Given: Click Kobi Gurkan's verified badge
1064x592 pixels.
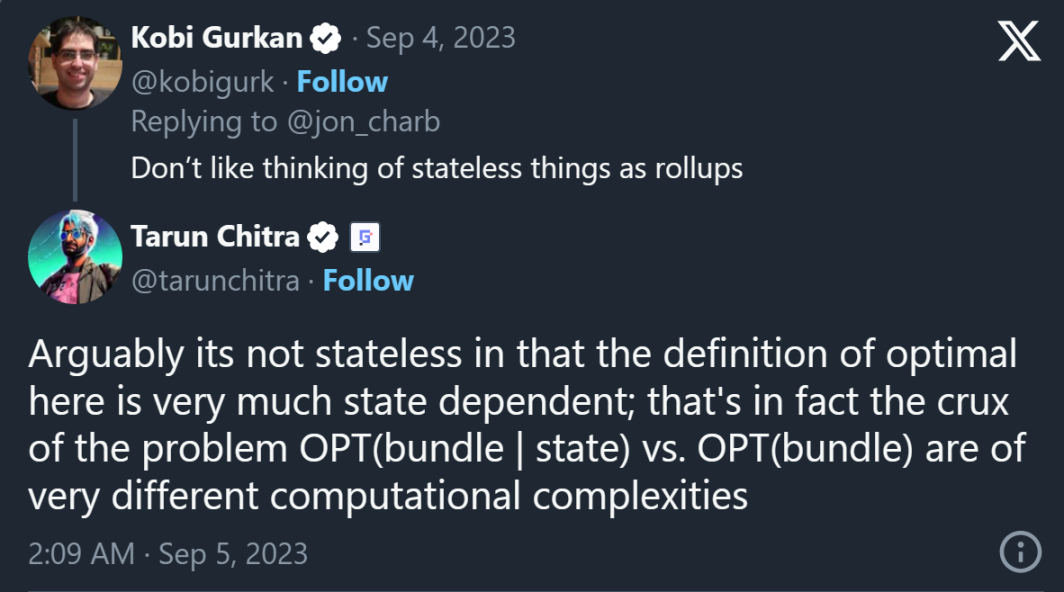Looking at the screenshot, I should coord(326,39).
